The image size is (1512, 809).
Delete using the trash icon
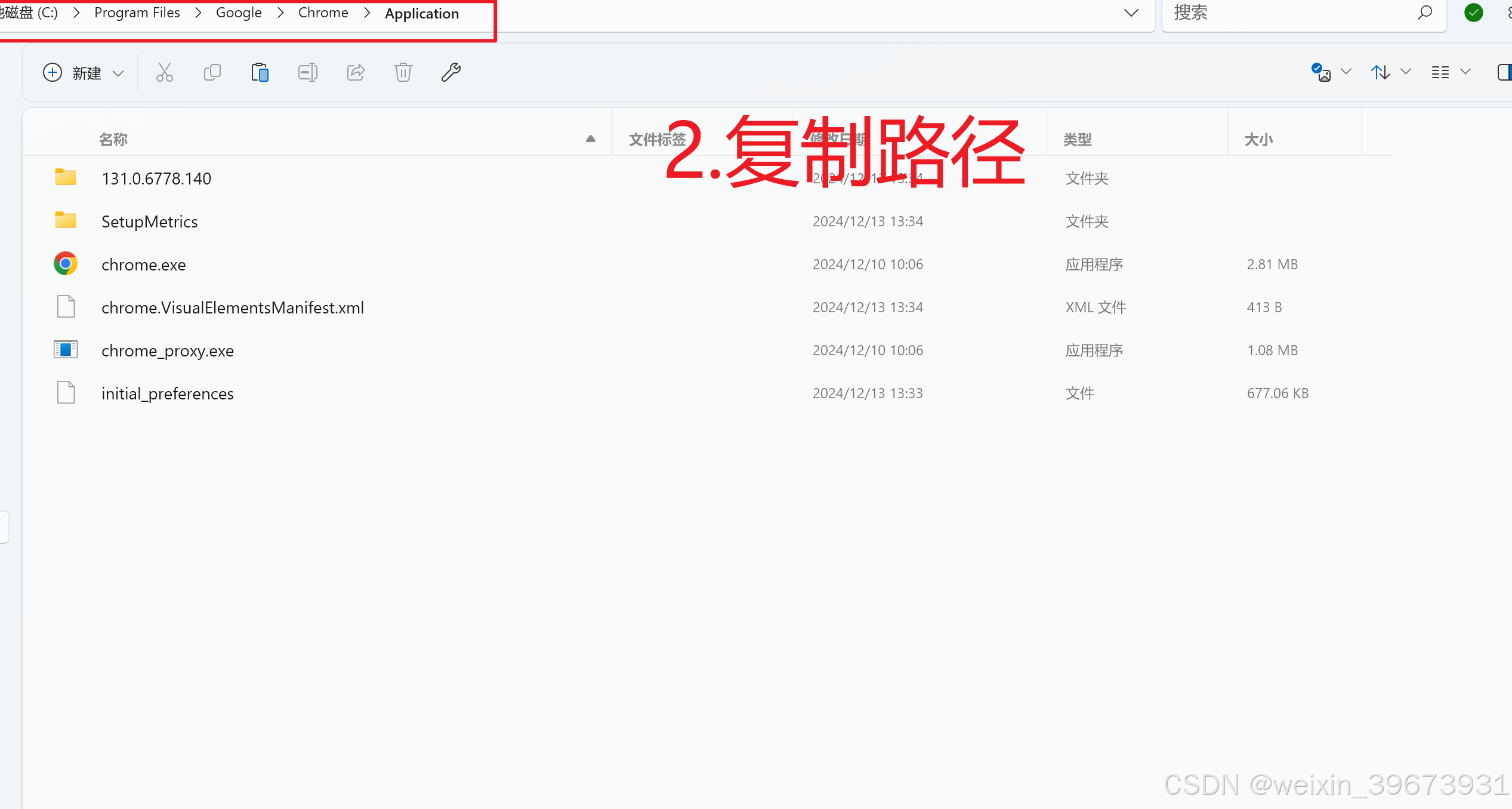click(403, 72)
